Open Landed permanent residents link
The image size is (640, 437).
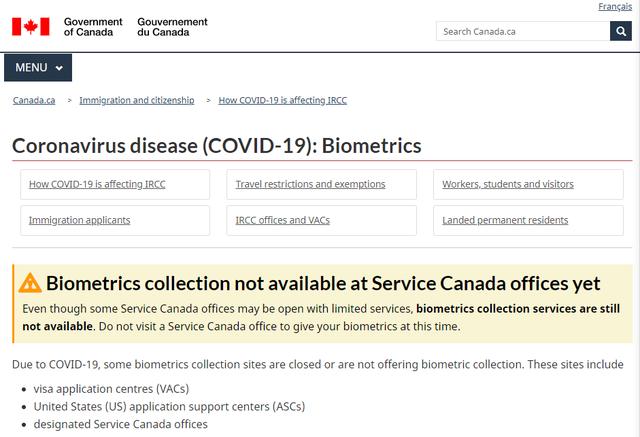click(x=505, y=220)
